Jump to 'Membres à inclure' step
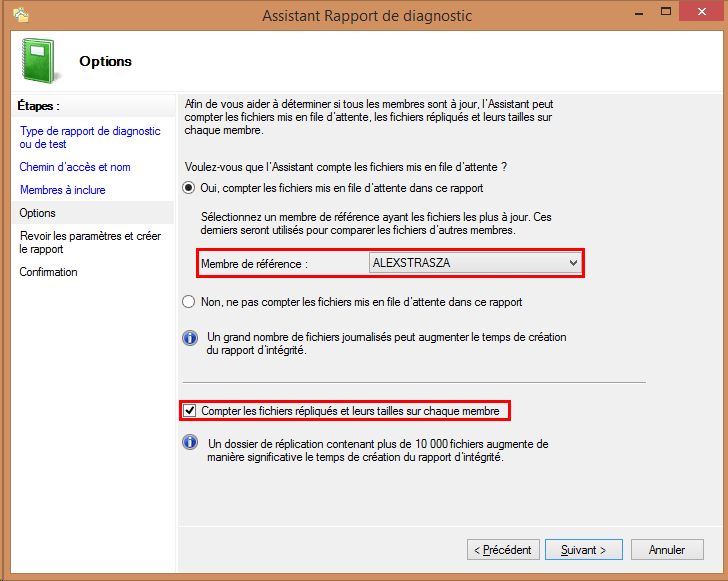 62,190
